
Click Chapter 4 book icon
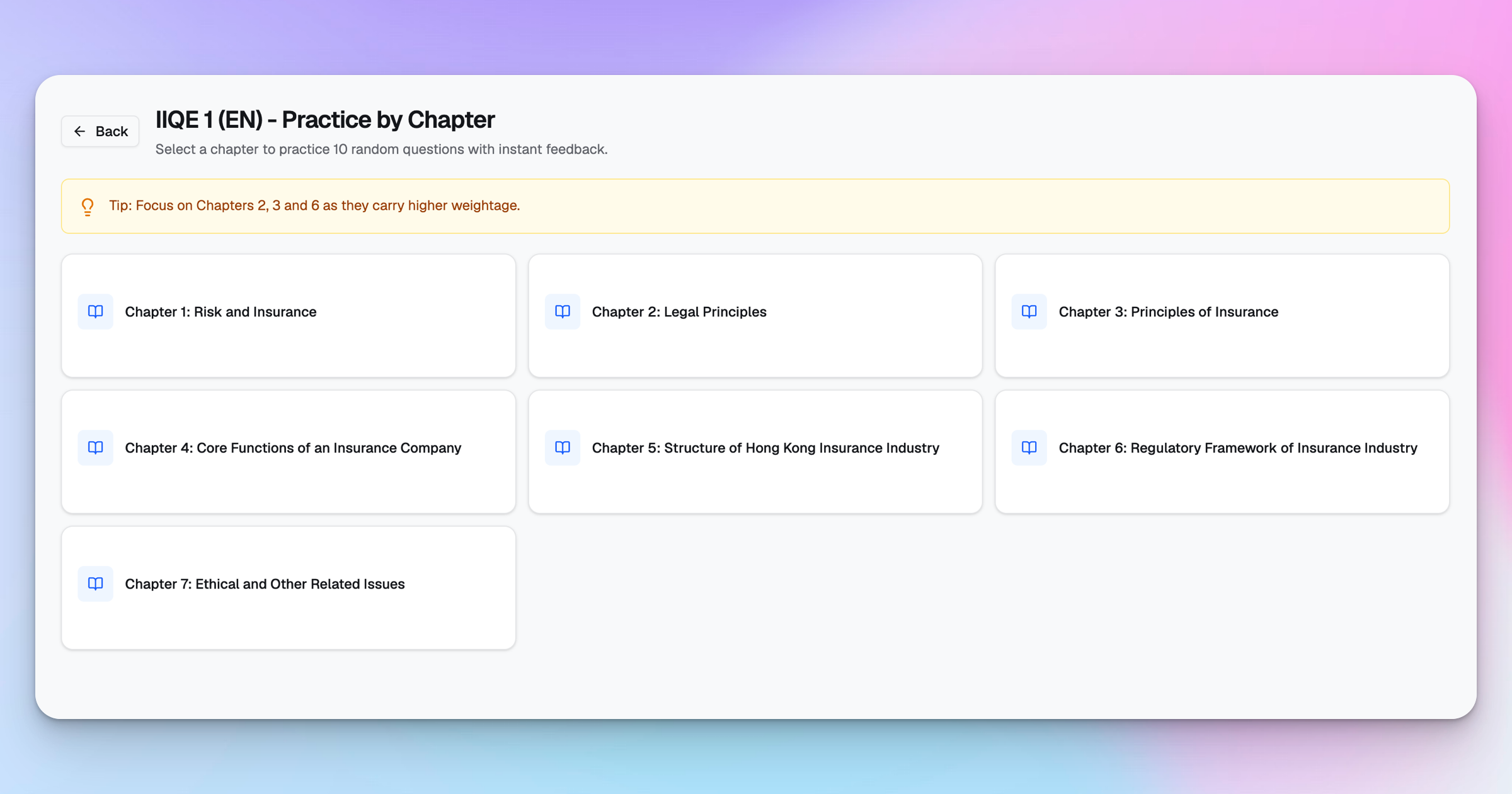click(95, 447)
